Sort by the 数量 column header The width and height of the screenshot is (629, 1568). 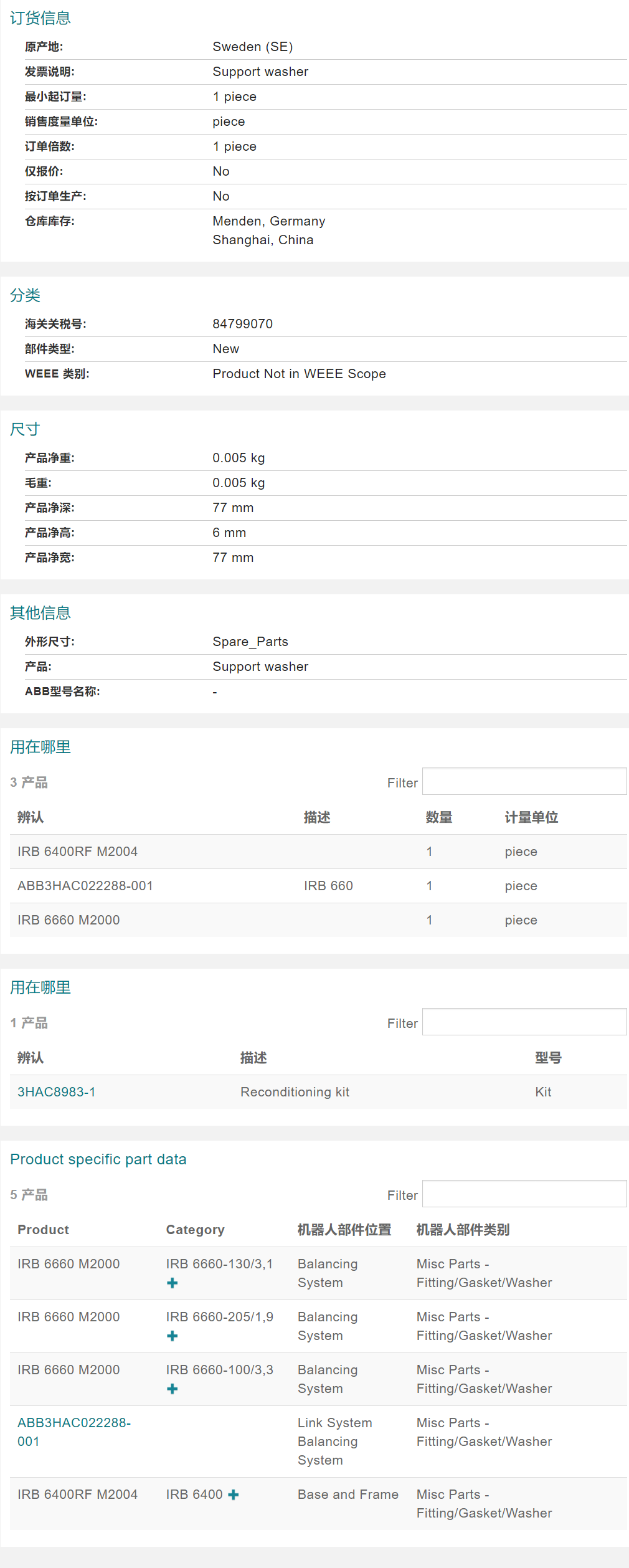coord(438,817)
